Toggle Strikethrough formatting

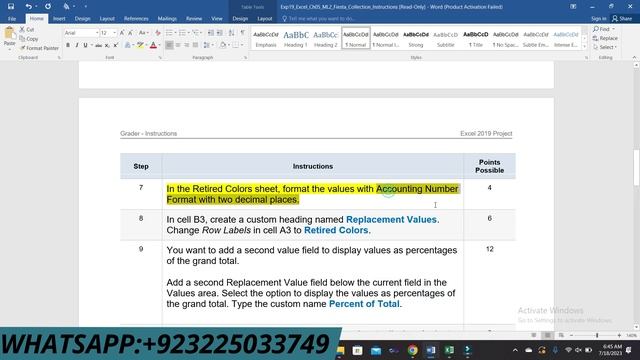click(98, 45)
